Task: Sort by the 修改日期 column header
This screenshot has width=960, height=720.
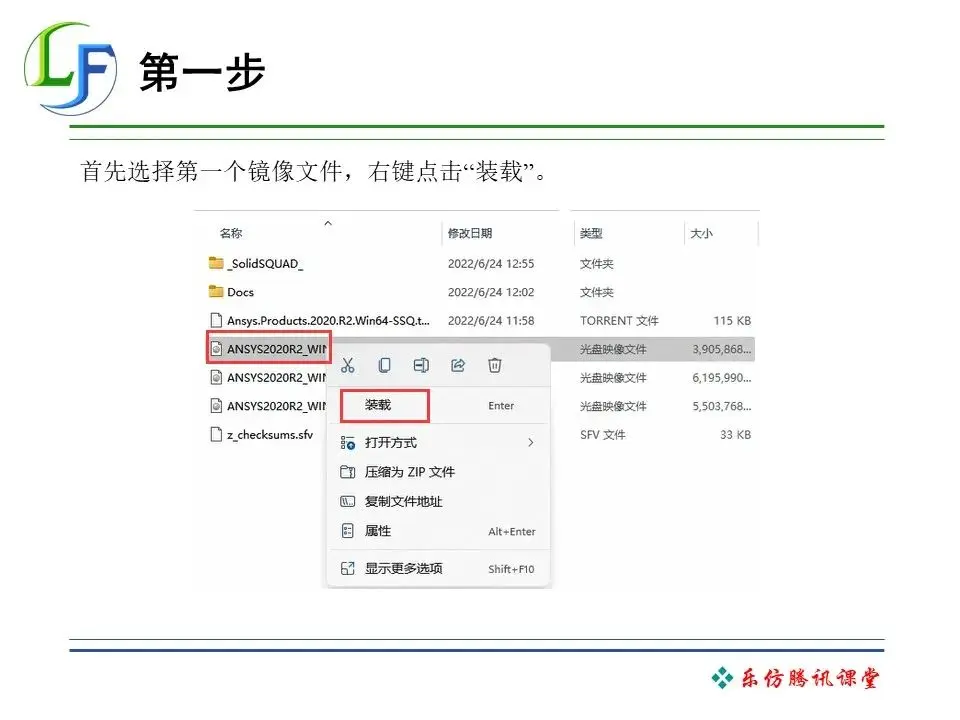Action: (x=470, y=233)
